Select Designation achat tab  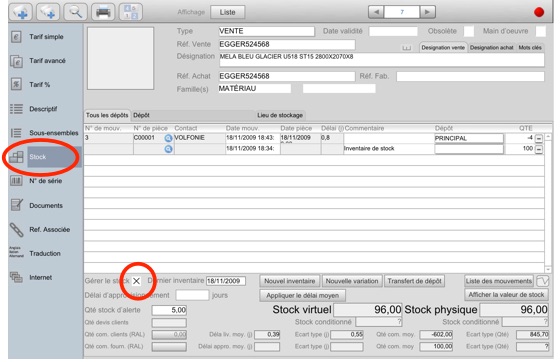(x=491, y=47)
